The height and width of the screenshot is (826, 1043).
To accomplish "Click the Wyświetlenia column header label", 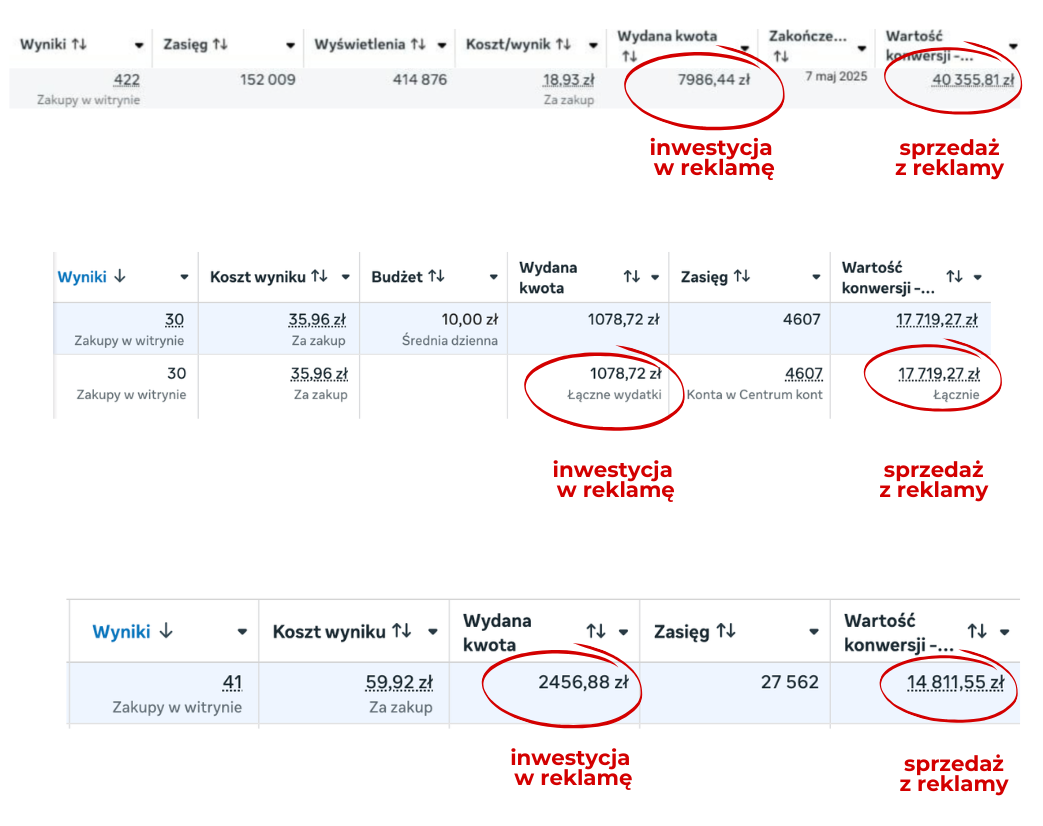I will click(359, 45).
